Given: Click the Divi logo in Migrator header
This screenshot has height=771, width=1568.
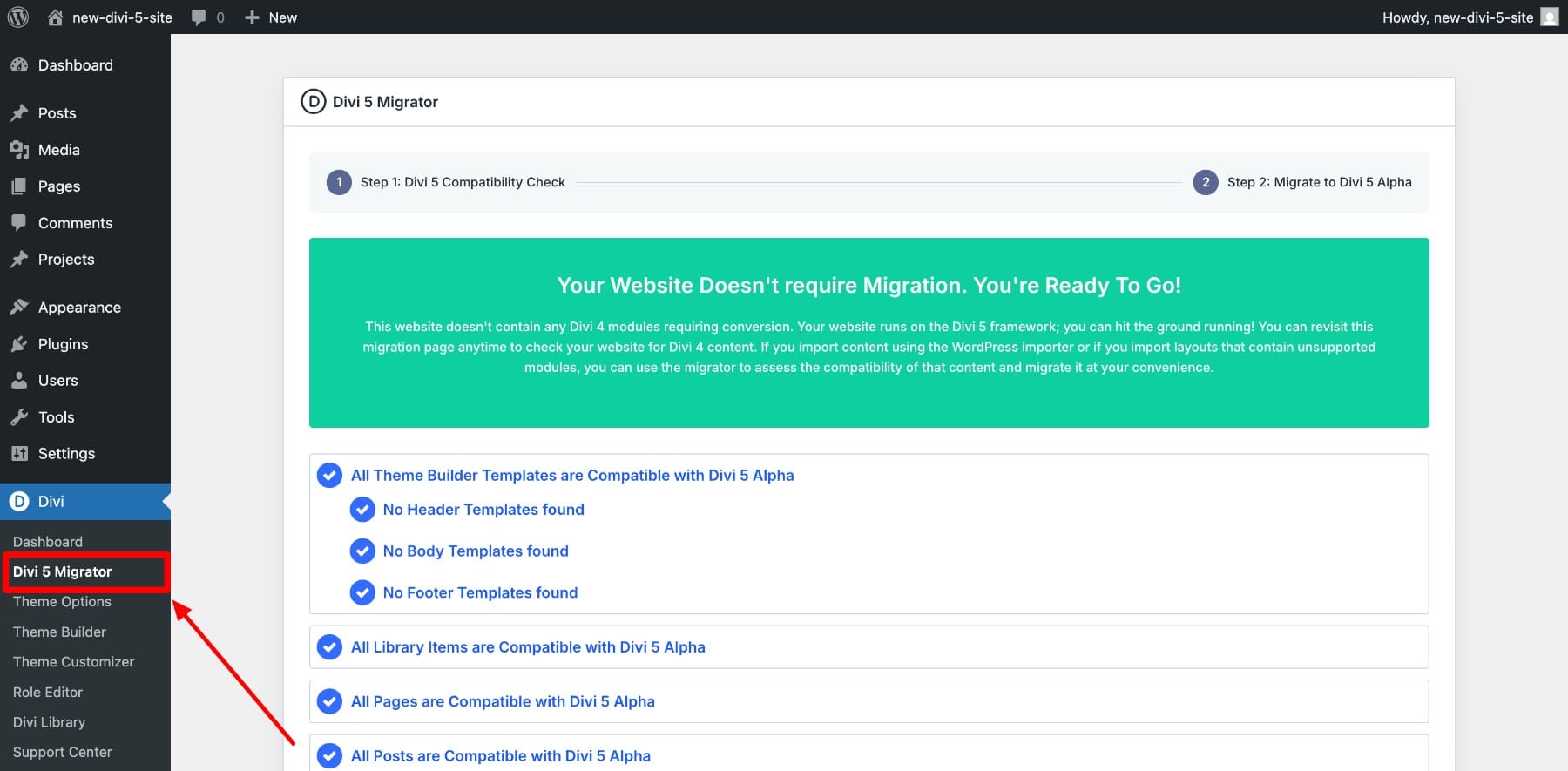Looking at the screenshot, I should 313,102.
